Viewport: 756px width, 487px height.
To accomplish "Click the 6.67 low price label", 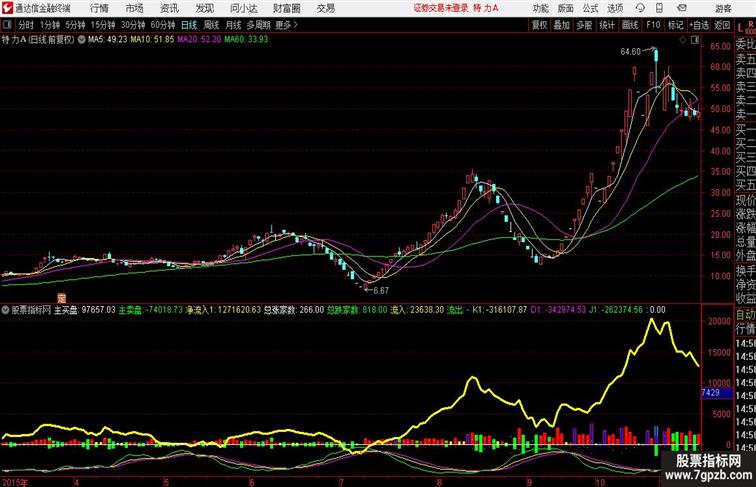I will [381, 291].
